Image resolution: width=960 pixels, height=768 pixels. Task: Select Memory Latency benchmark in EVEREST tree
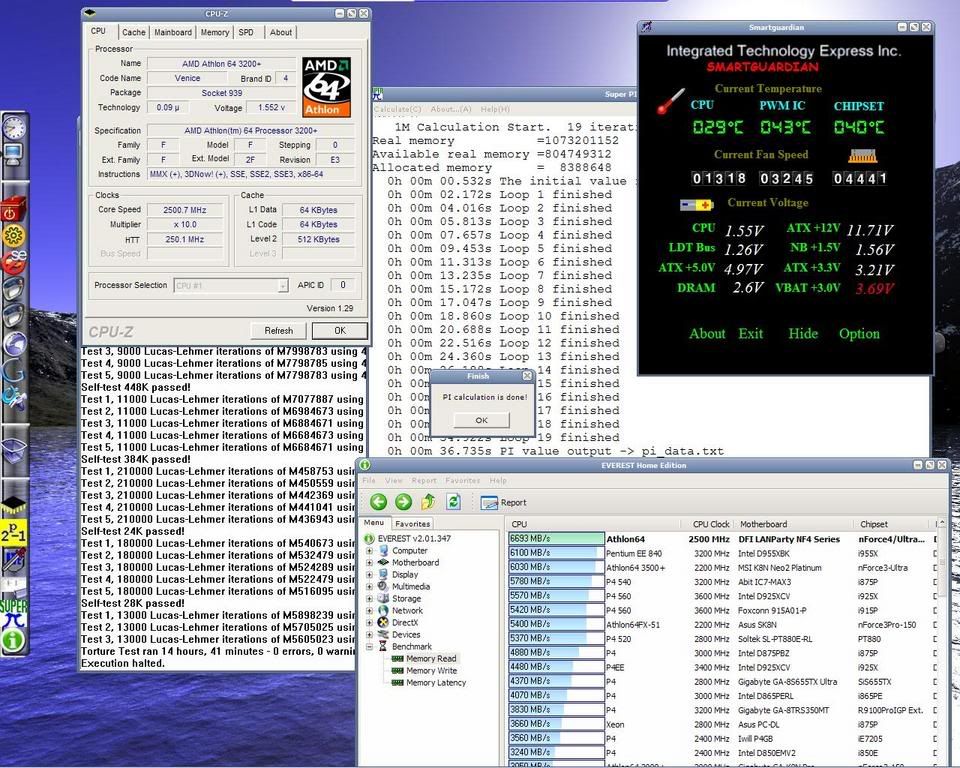[x=435, y=682]
